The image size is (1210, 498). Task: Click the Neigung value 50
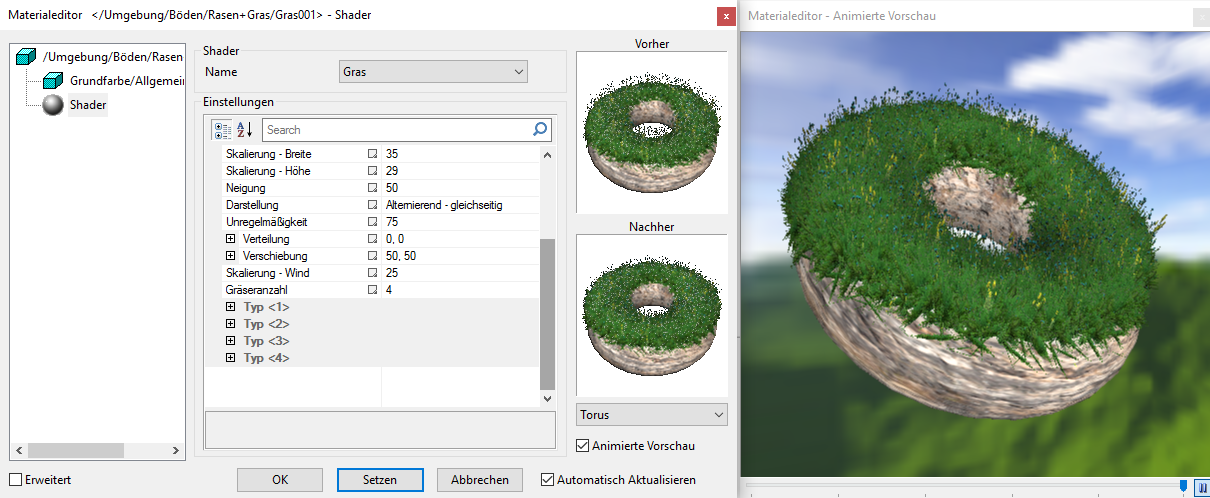pos(391,188)
